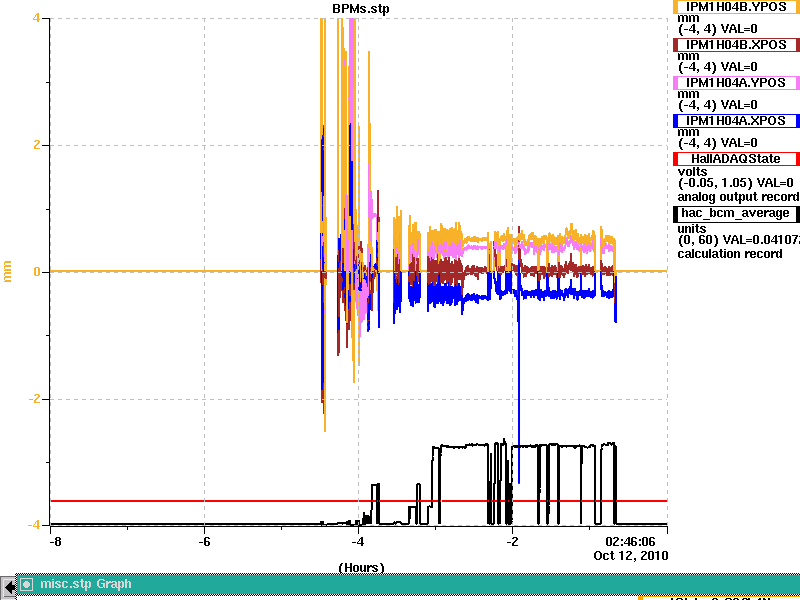Image resolution: width=800 pixels, height=600 pixels.
Task: Click the BPMs.stp graph title
Action: tap(361, 9)
